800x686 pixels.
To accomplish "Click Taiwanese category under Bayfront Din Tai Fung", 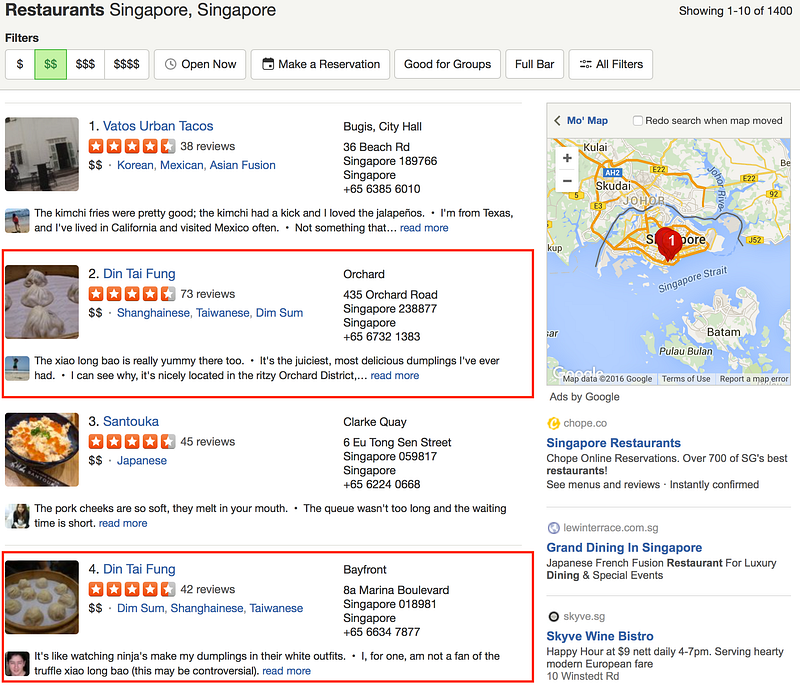I will [276, 608].
